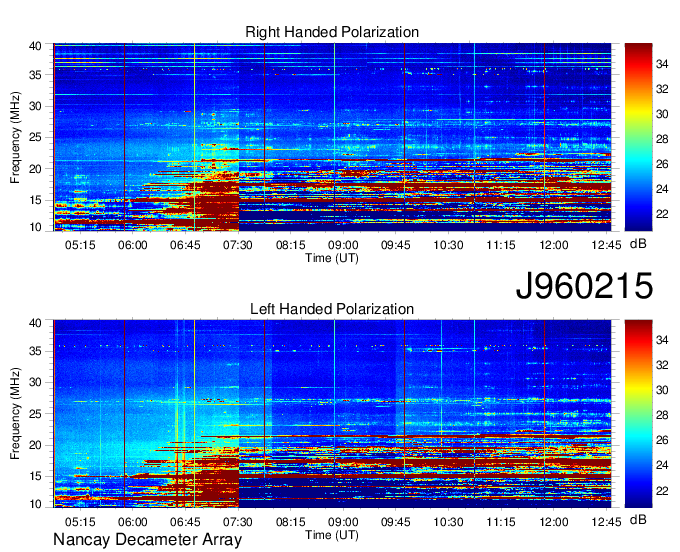Image resolution: width=680 pixels, height=552 pixels.
Task: Click 22 dB tick on Right Handed color bar
Action: [662, 214]
